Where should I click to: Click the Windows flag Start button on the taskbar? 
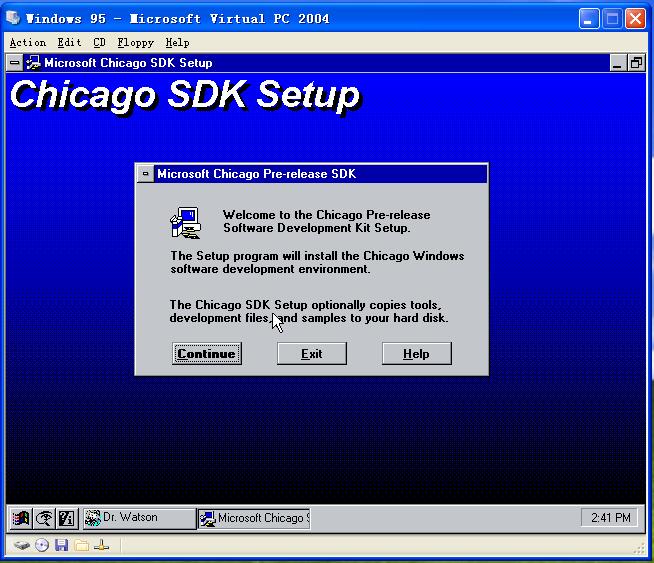20,518
